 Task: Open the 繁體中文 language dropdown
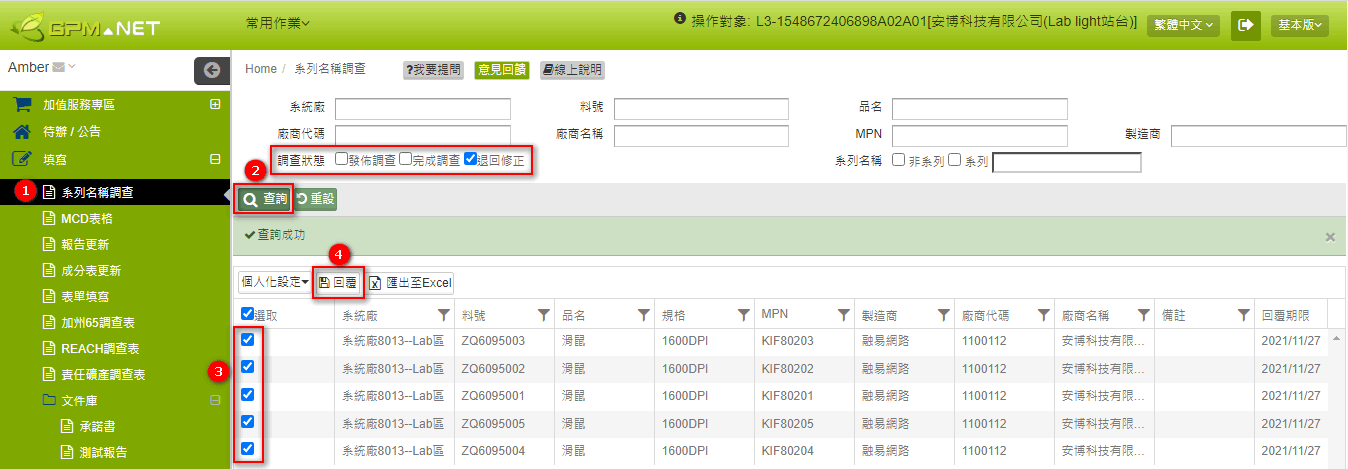click(1183, 25)
